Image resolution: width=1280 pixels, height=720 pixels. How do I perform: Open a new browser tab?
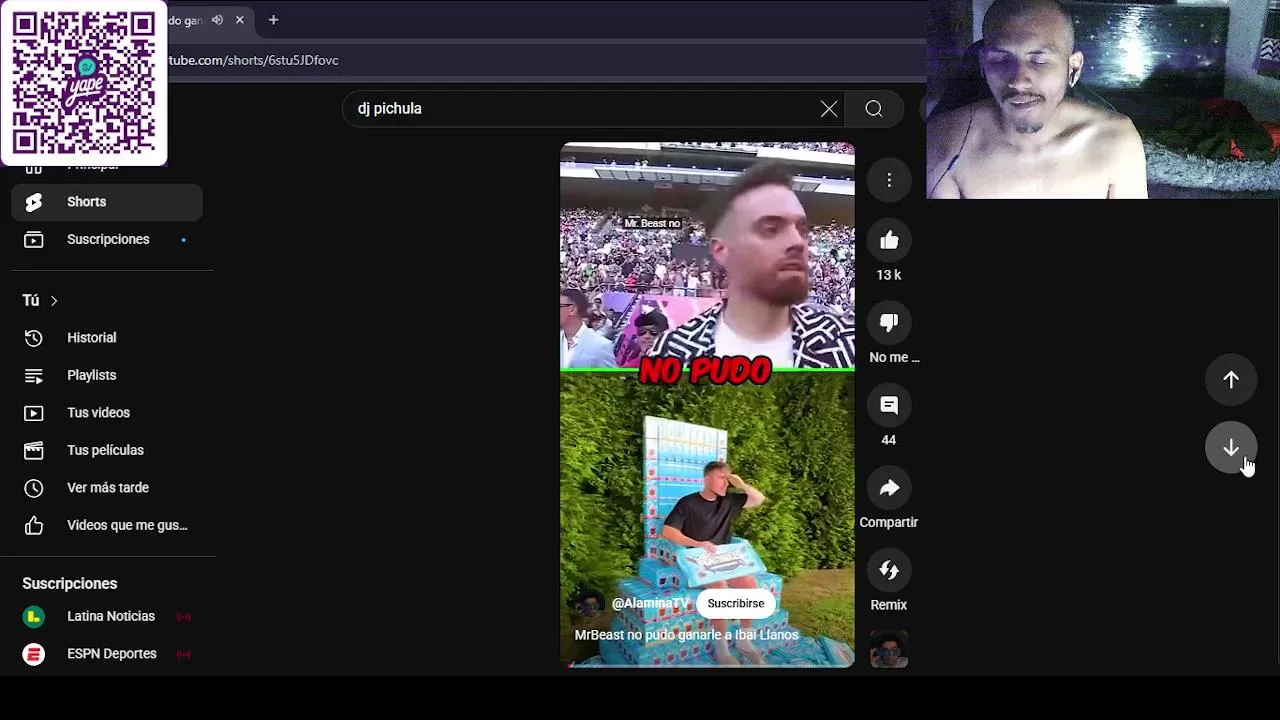tap(273, 20)
